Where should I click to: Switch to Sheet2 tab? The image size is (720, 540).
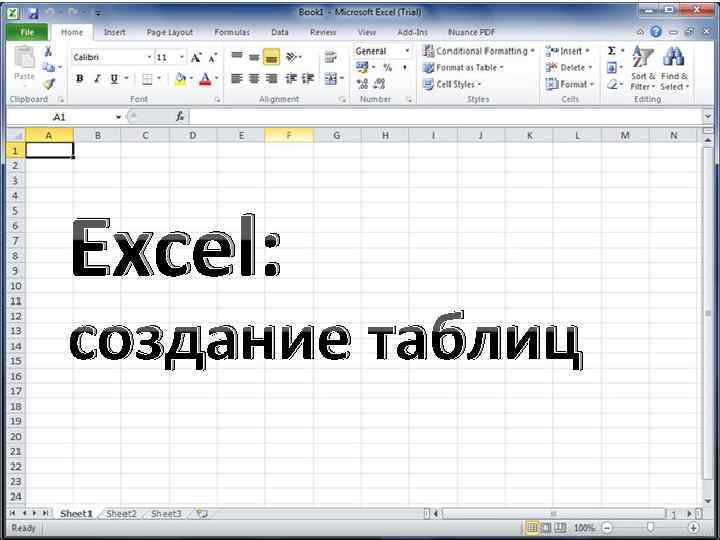point(121,514)
